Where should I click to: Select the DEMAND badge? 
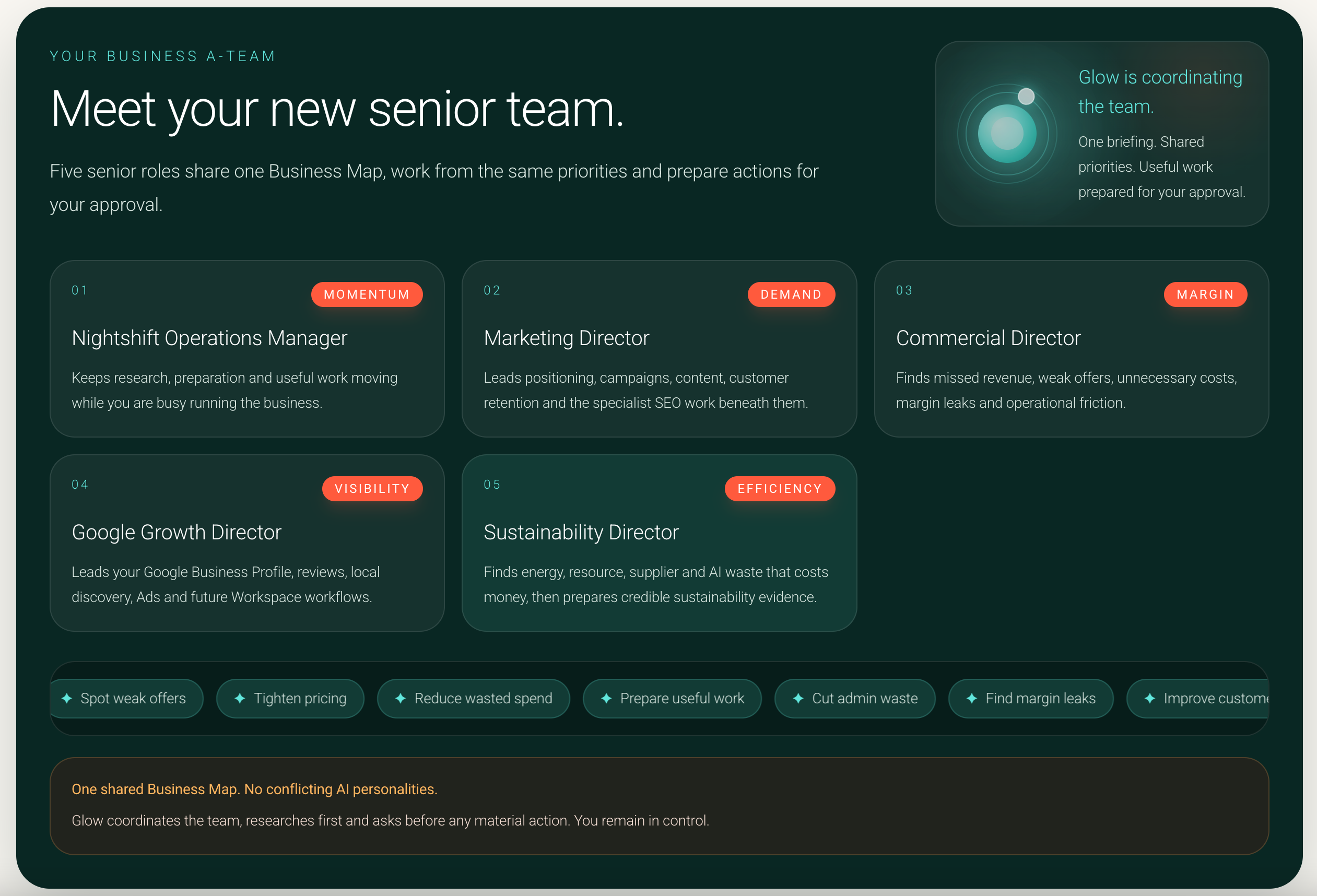(x=791, y=294)
